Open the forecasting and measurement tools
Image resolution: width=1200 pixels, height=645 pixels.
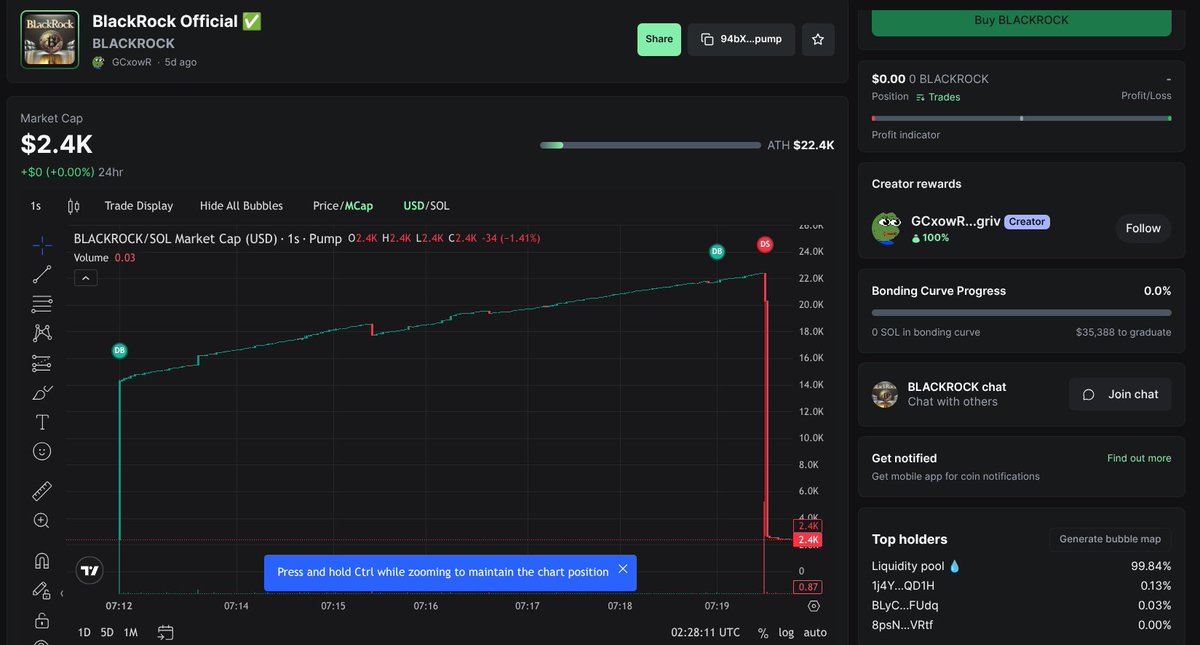pos(42,362)
